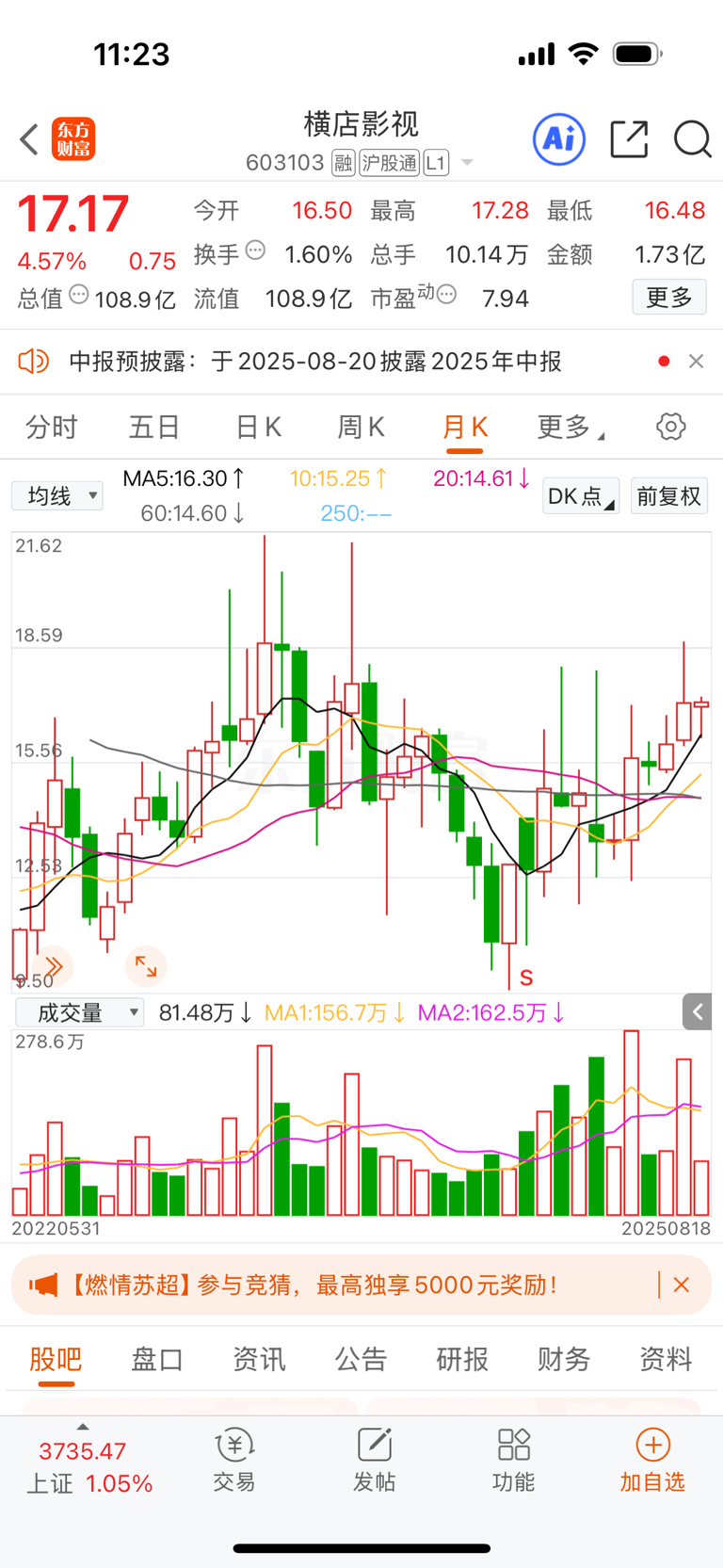
Task: Tap the MA1:156.7万 volume value
Action: tap(334, 1012)
